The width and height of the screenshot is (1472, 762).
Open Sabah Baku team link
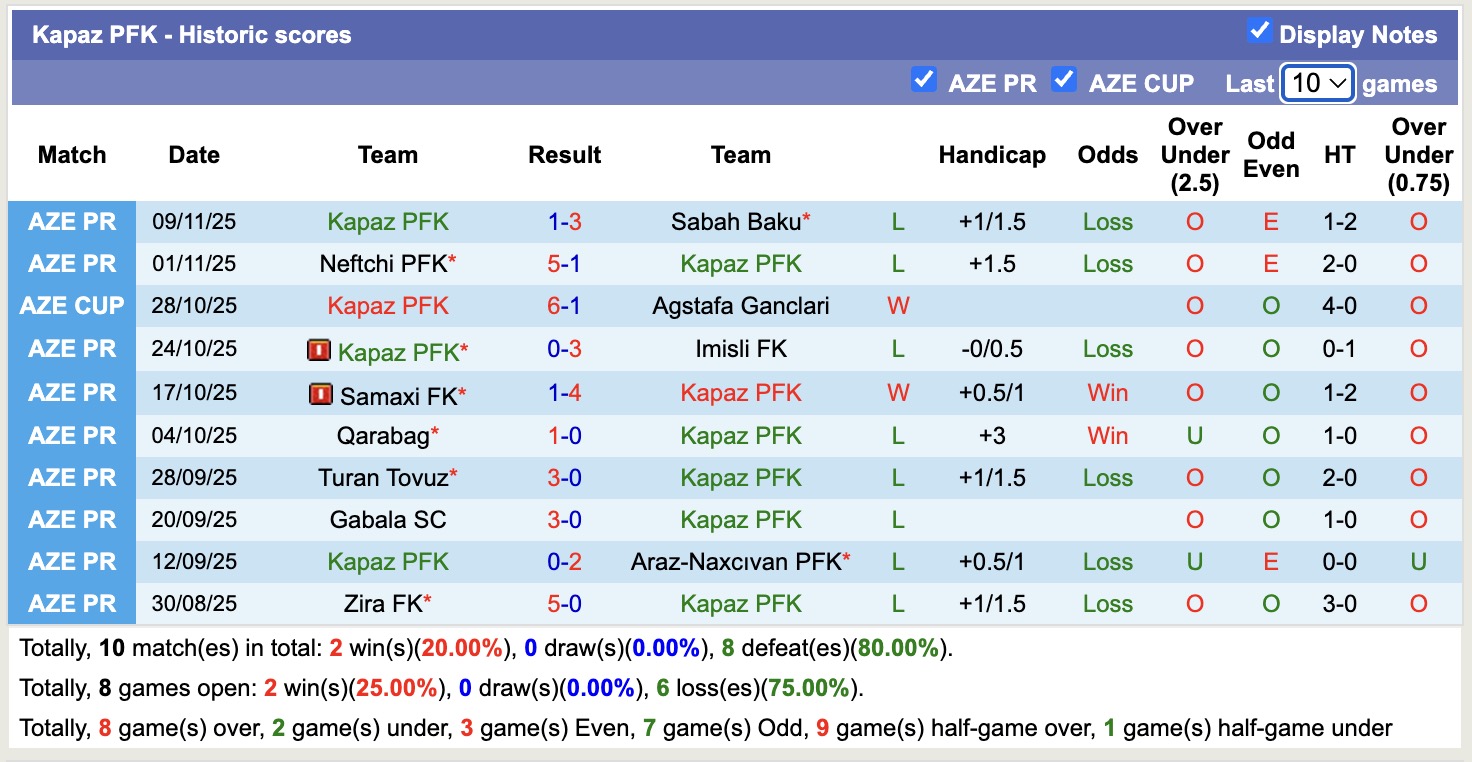point(735,221)
